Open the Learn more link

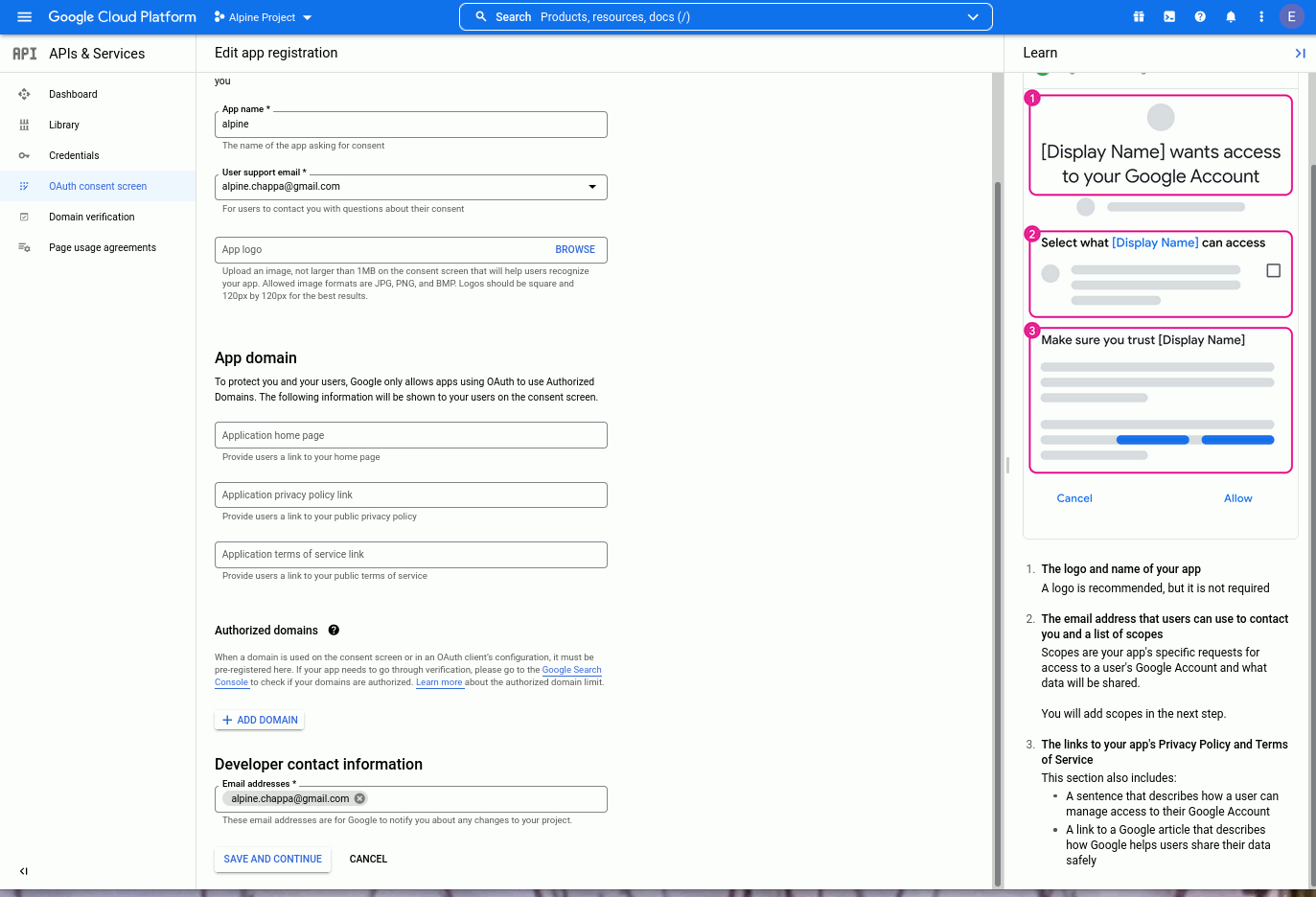coord(439,682)
